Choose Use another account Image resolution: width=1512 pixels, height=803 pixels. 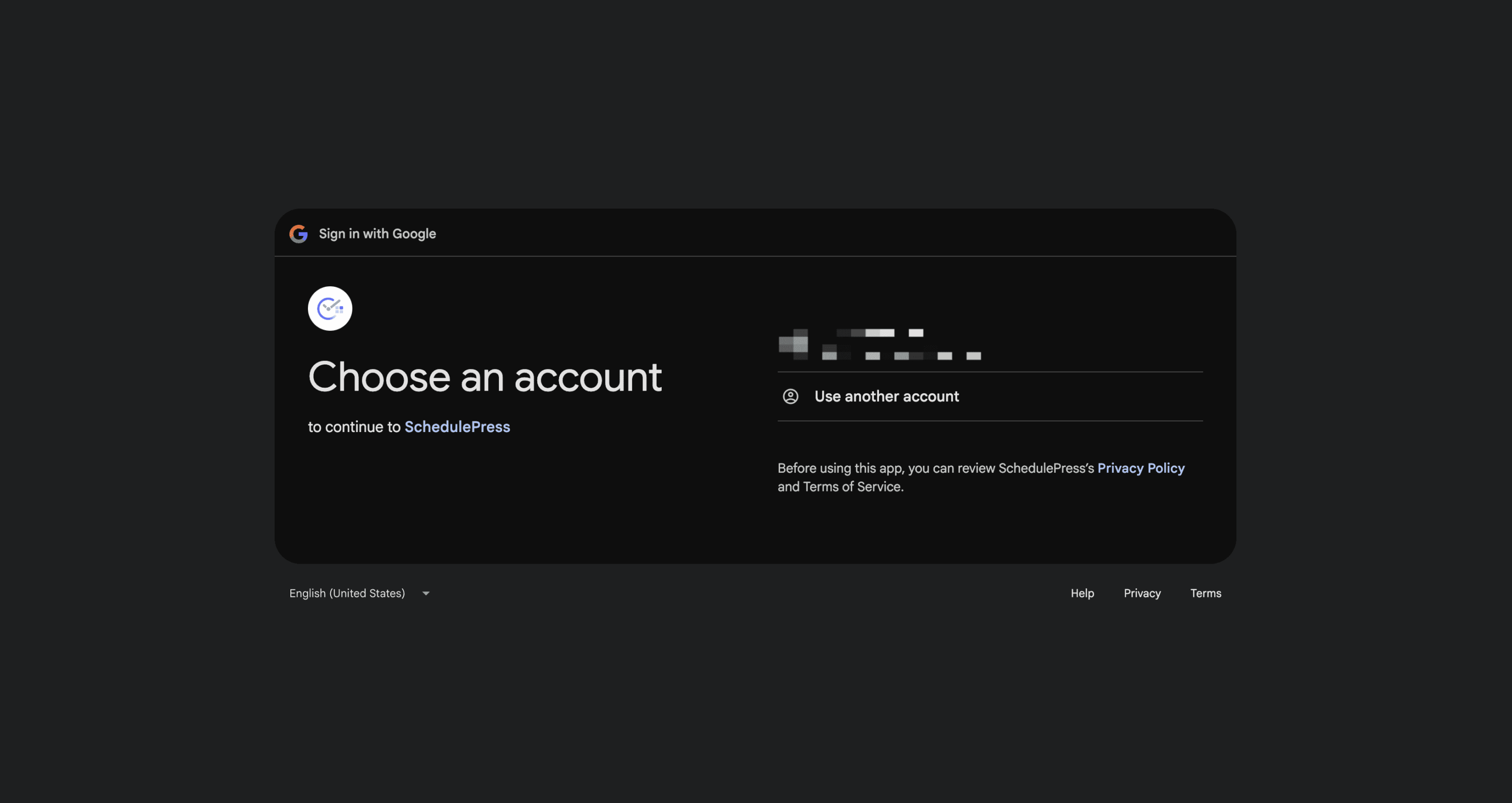coord(990,396)
